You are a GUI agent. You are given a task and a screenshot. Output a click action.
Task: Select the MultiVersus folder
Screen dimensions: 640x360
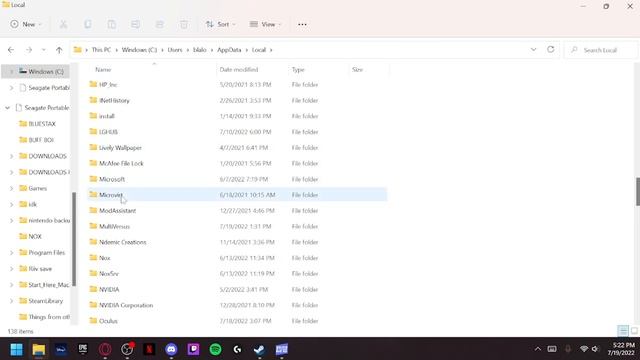[x=238, y=227]
